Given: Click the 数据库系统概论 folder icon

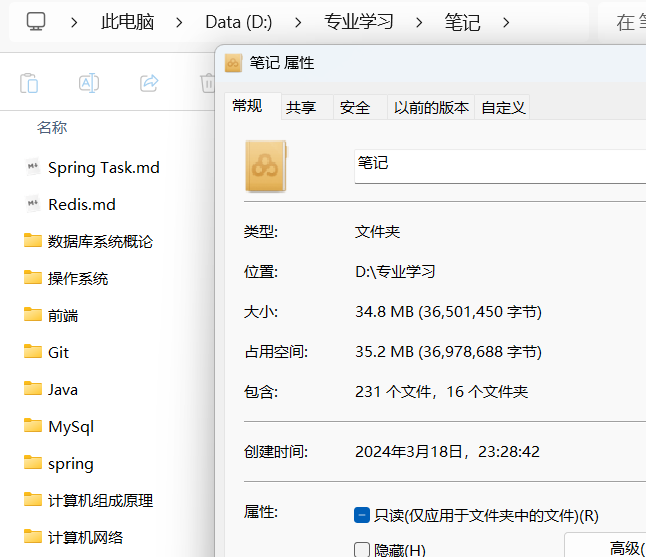Looking at the screenshot, I should 33,241.
